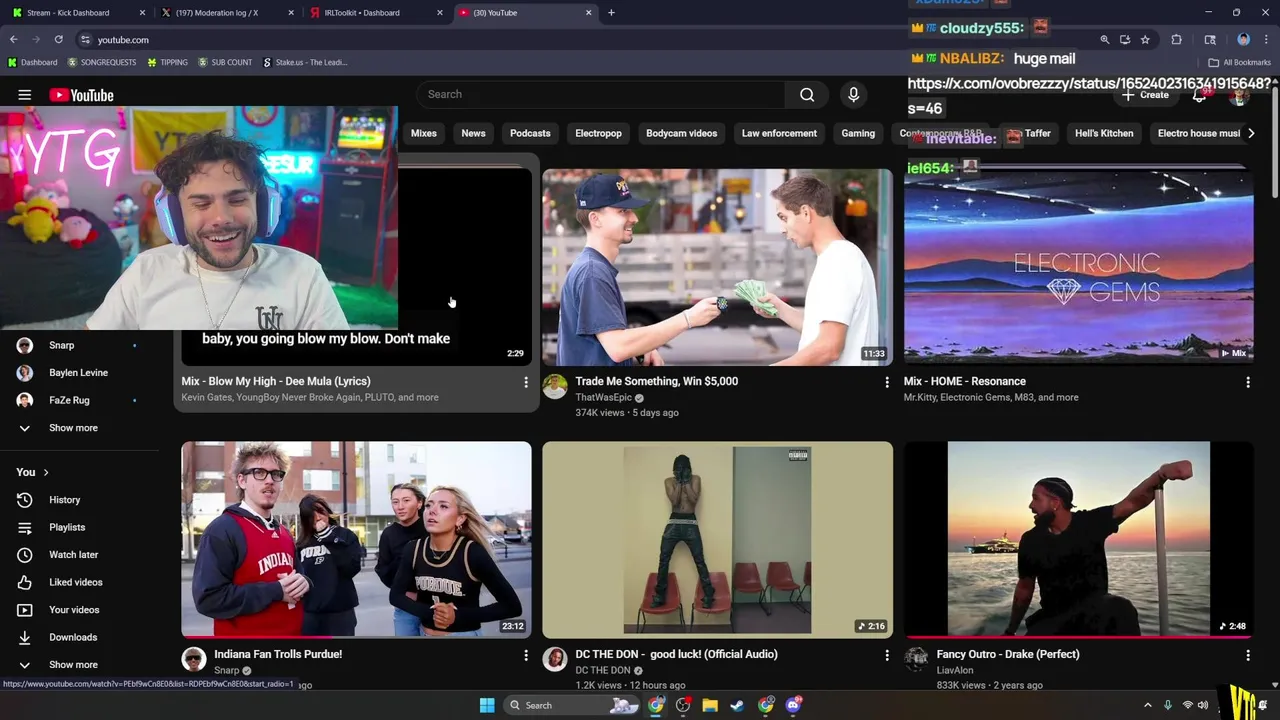This screenshot has width=1280, height=720.
Task: Open All Bookmarks folder
Action: click(x=1239, y=62)
